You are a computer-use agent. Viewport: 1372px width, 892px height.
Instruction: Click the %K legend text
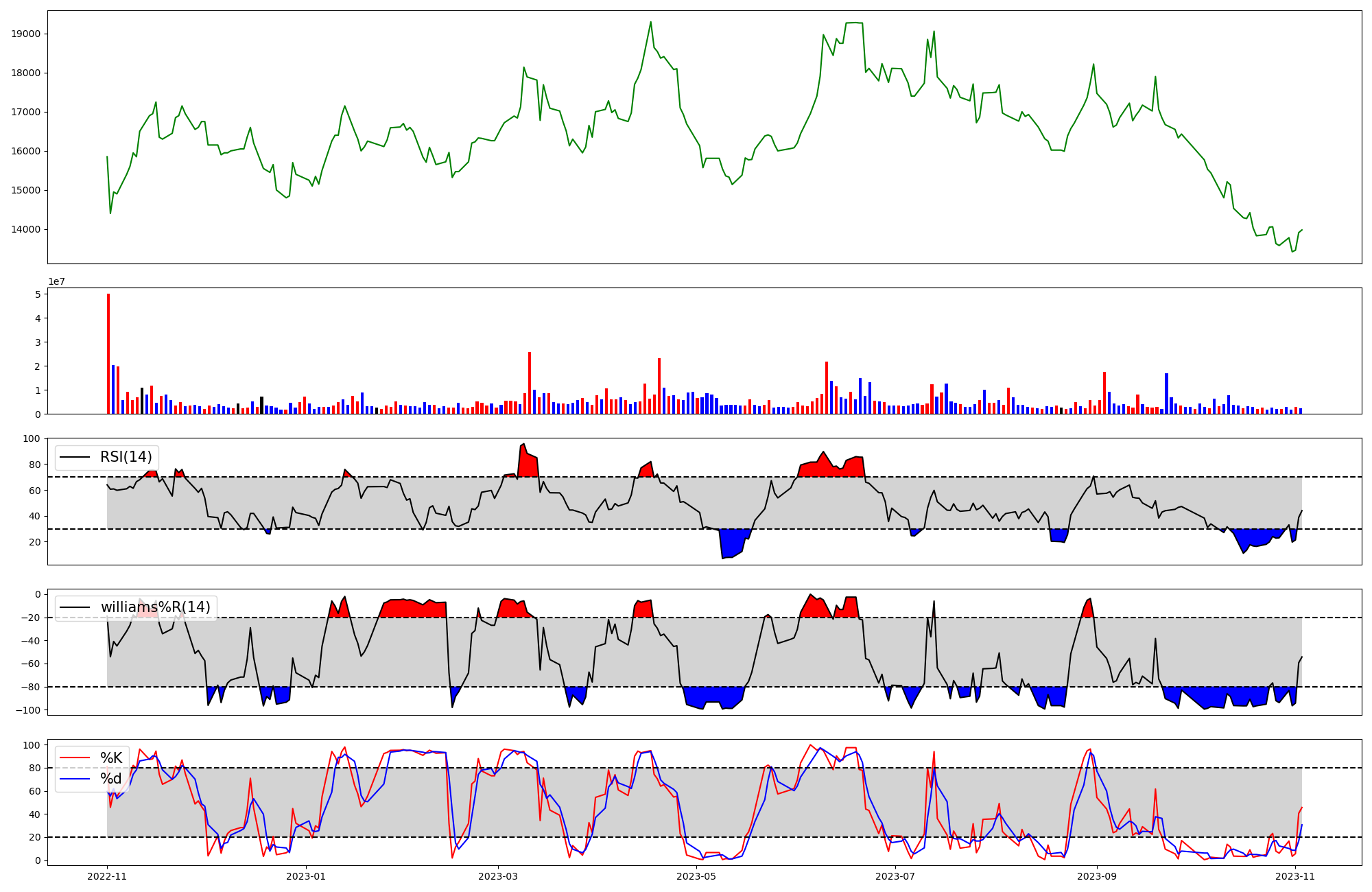111,758
